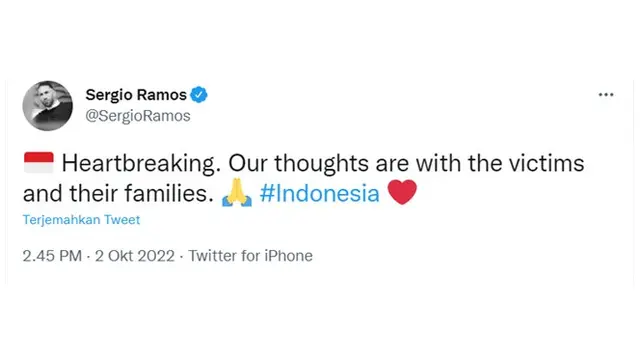
Task: Click the word with in the tweet
Action: pos(438,163)
